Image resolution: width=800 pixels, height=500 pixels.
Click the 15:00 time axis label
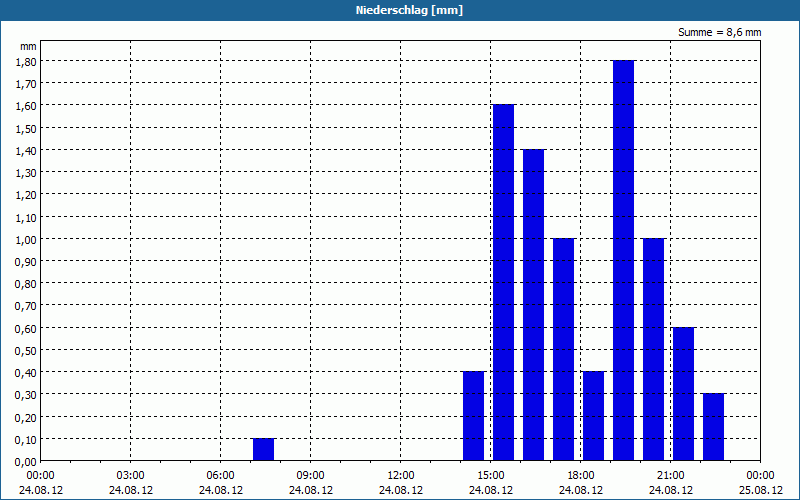click(x=491, y=476)
